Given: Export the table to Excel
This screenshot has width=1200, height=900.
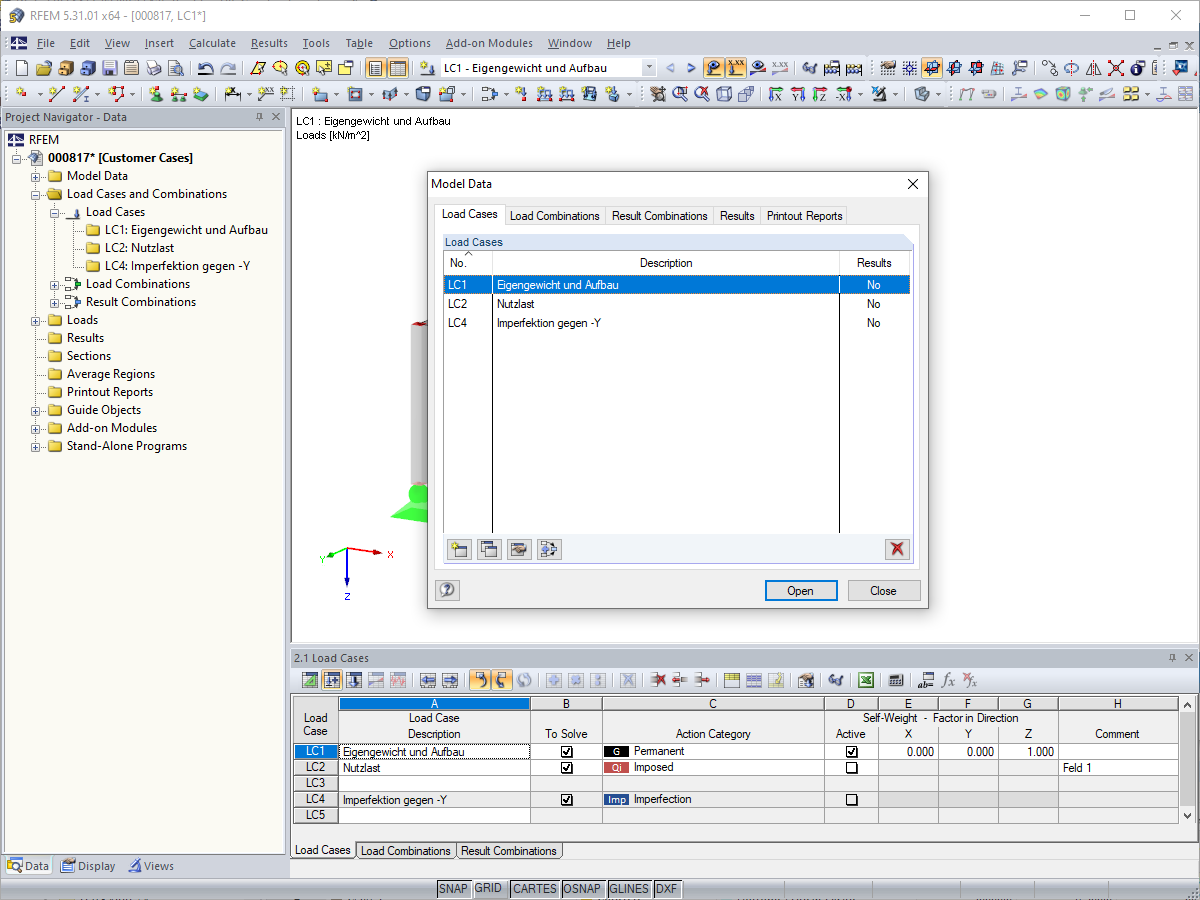Looking at the screenshot, I should click(866, 680).
